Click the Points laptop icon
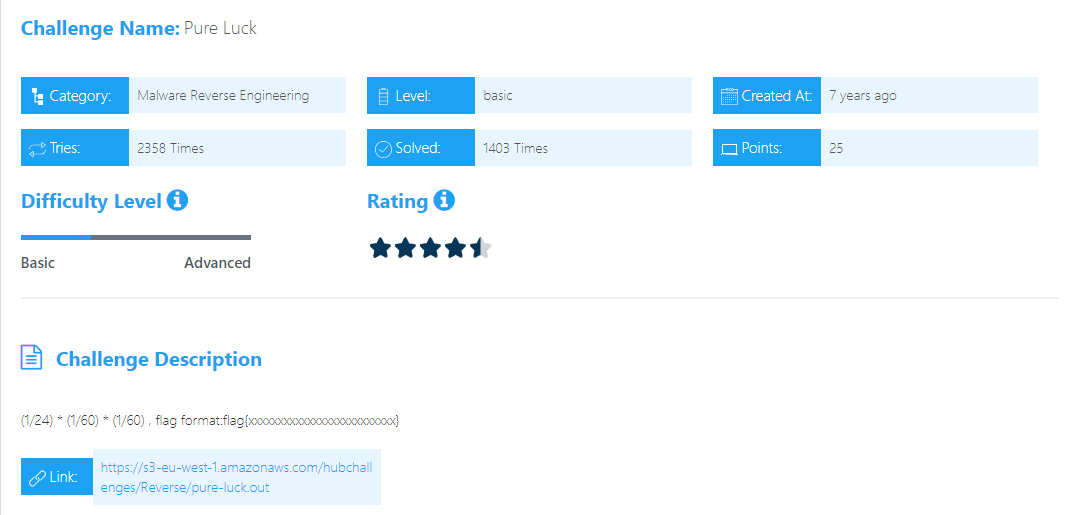The width and height of the screenshot is (1075, 515). click(x=729, y=149)
